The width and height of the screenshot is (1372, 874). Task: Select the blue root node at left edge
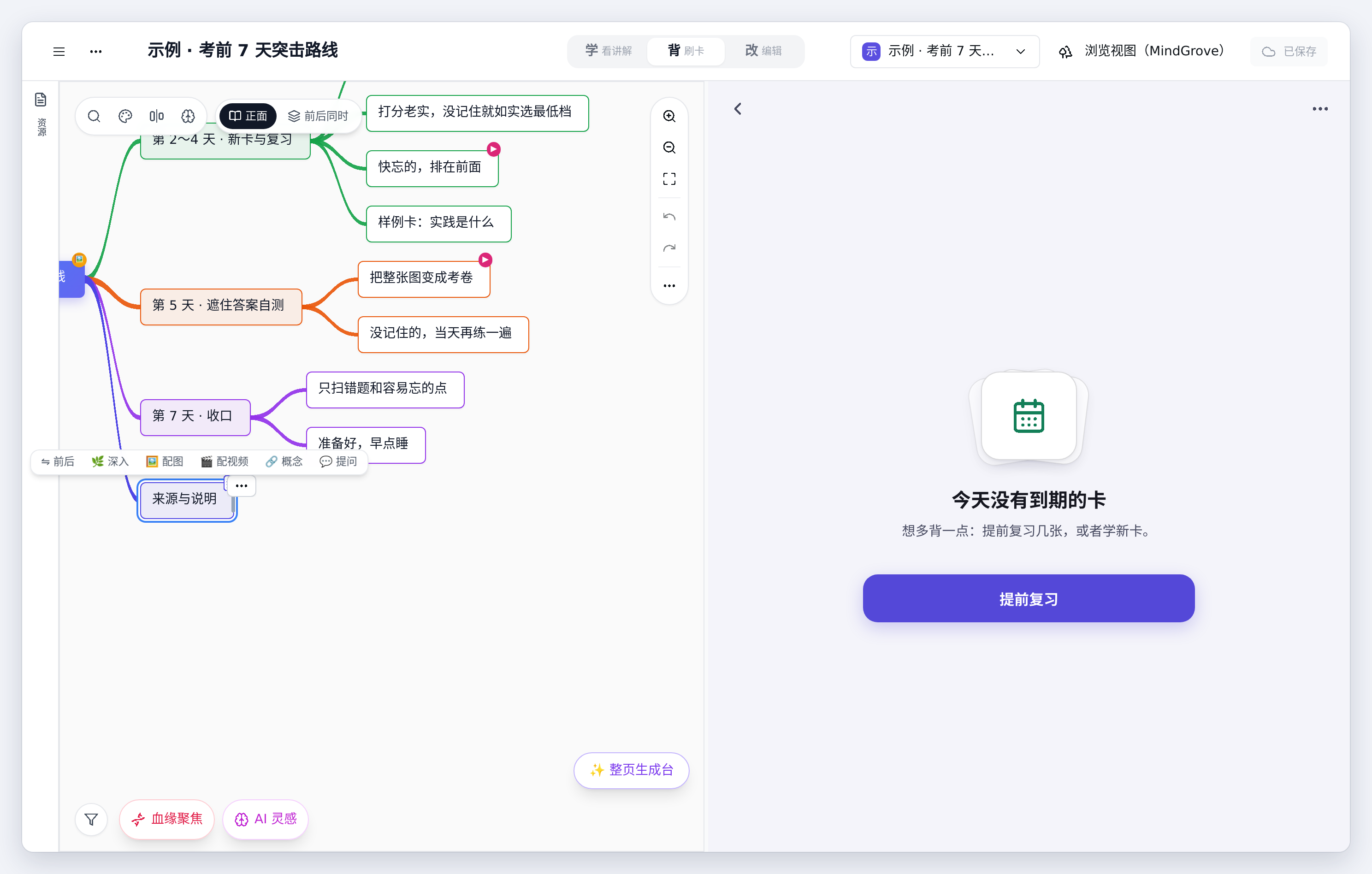click(x=72, y=279)
